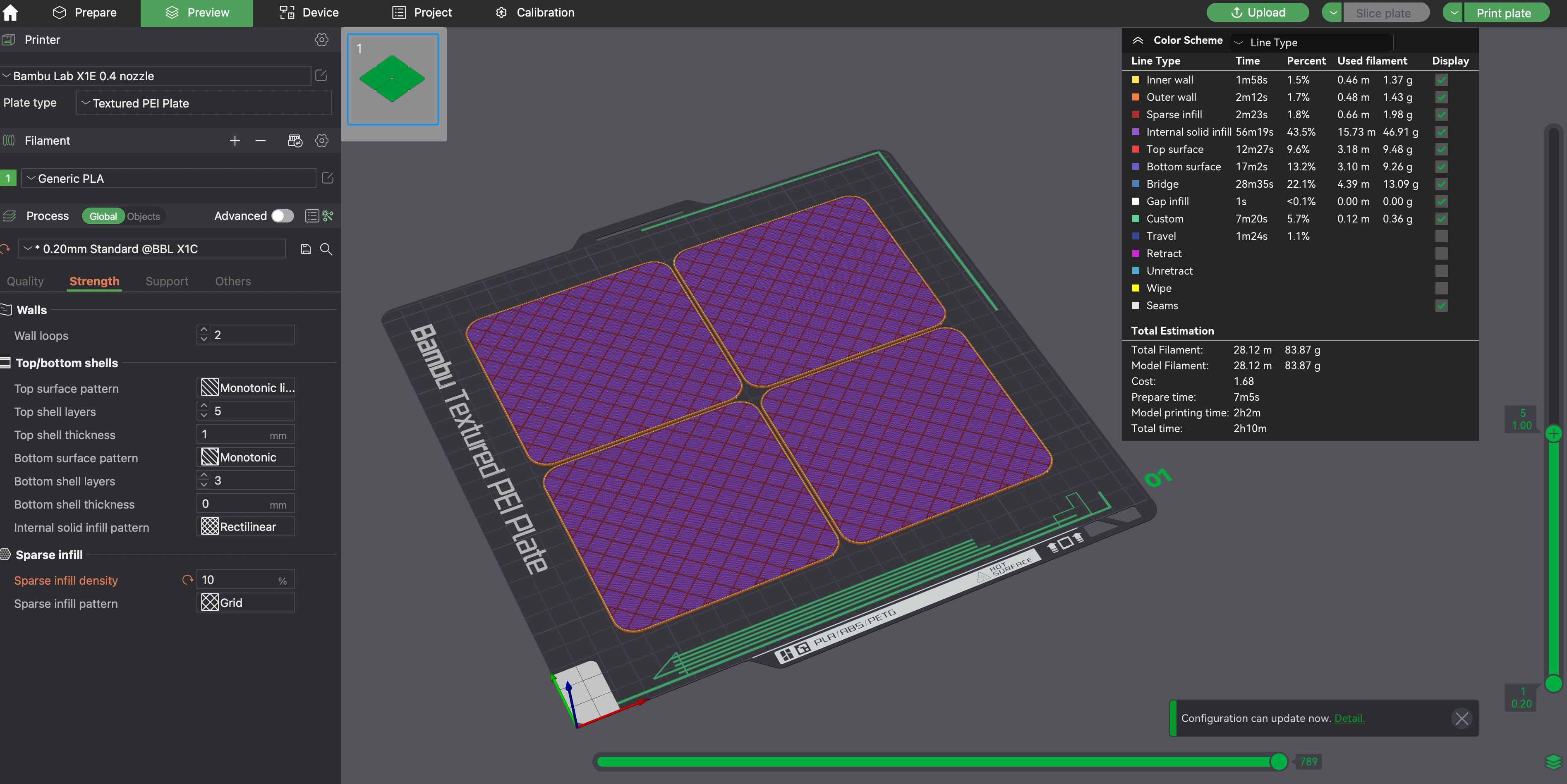Toggle the Advanced process settings switch

[x=282, y=216]
